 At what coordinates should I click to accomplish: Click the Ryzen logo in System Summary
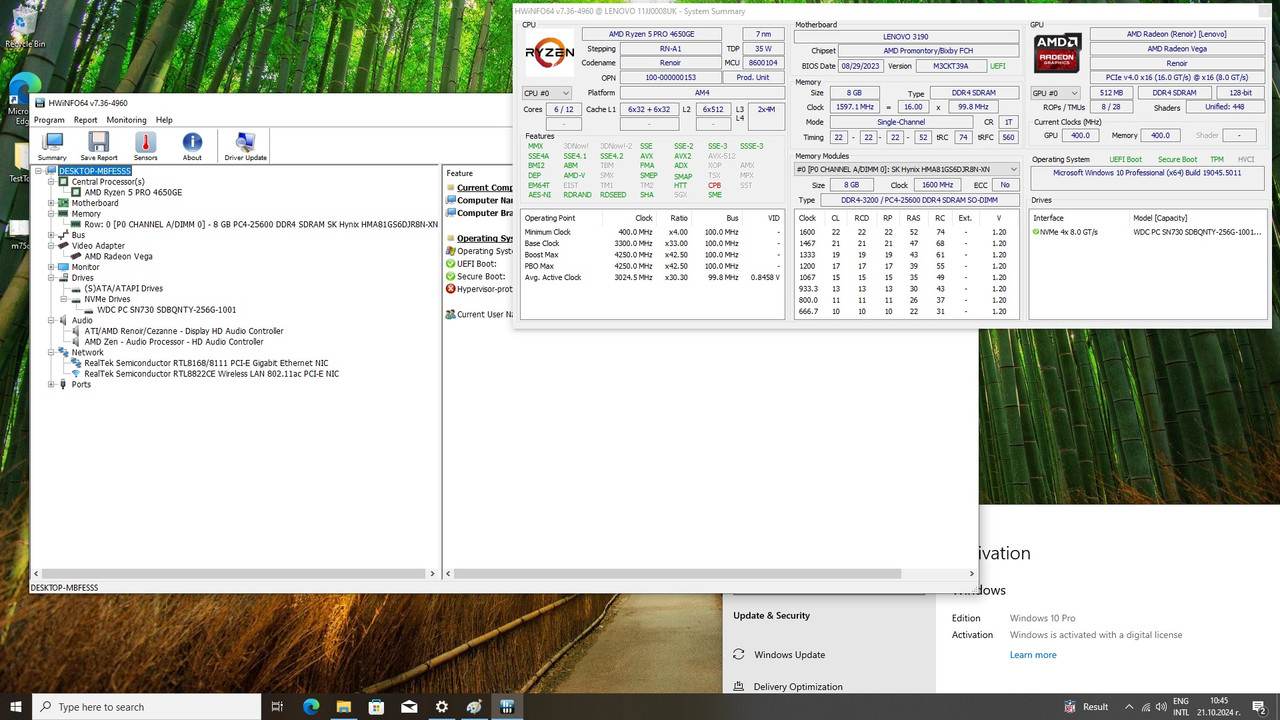[550, 53]
